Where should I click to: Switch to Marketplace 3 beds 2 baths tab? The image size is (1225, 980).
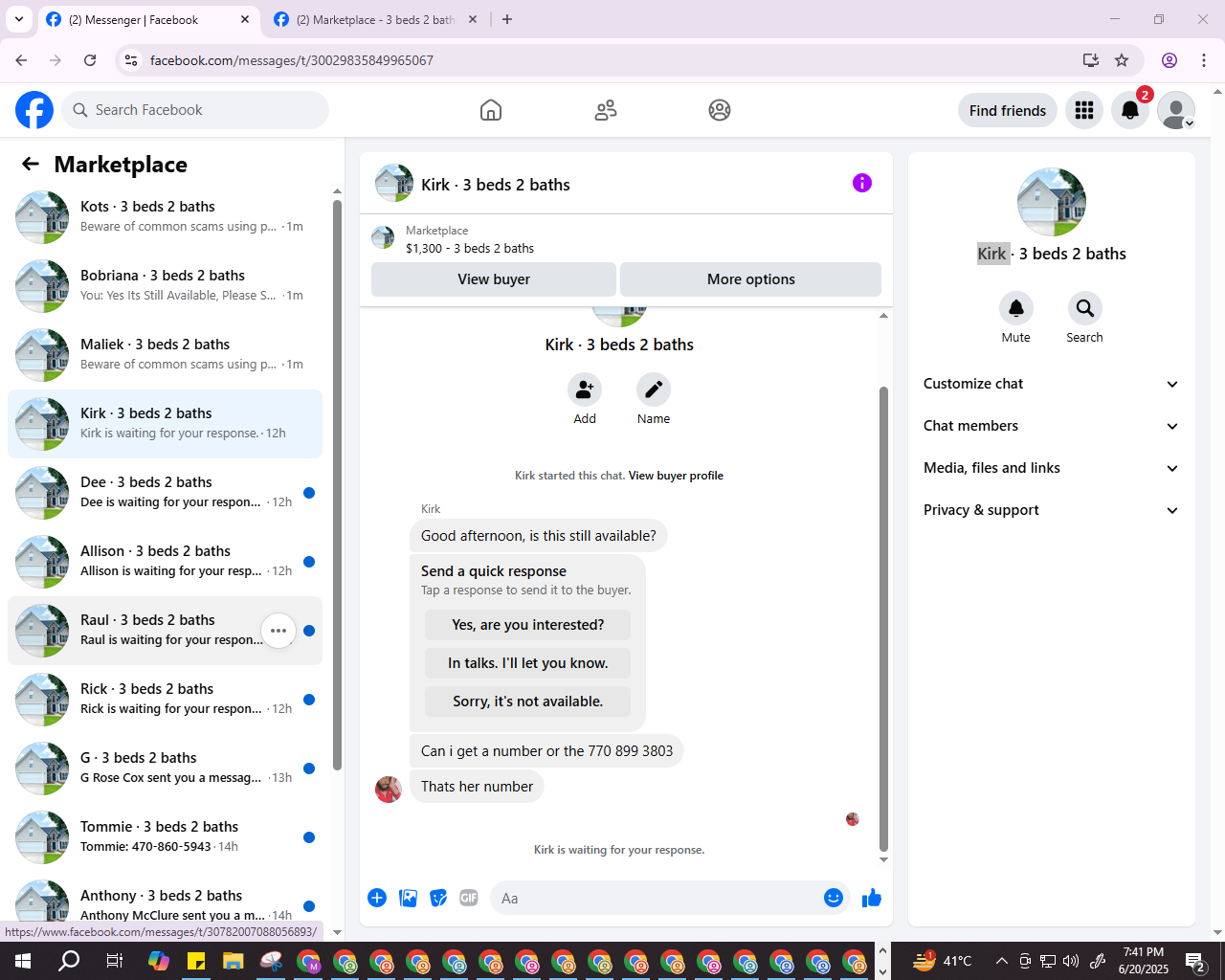pos(375,20)
